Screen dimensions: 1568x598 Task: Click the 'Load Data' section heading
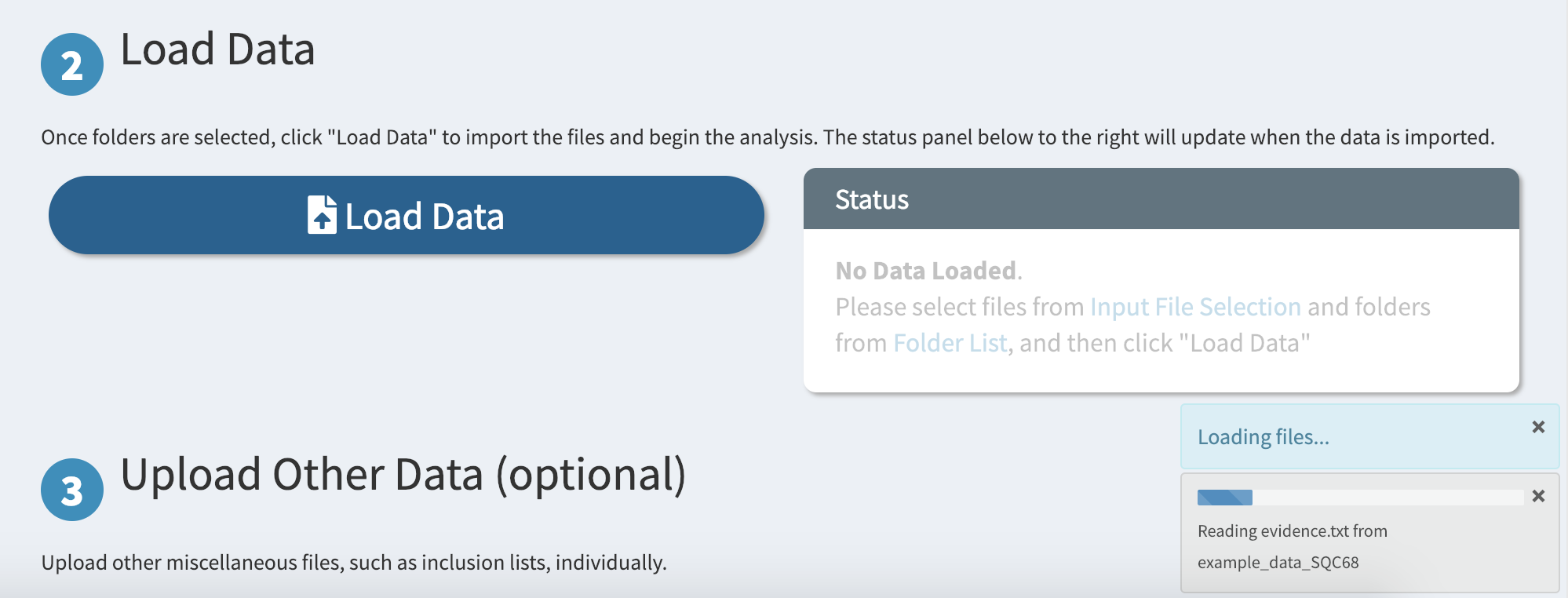coord(217,49)
